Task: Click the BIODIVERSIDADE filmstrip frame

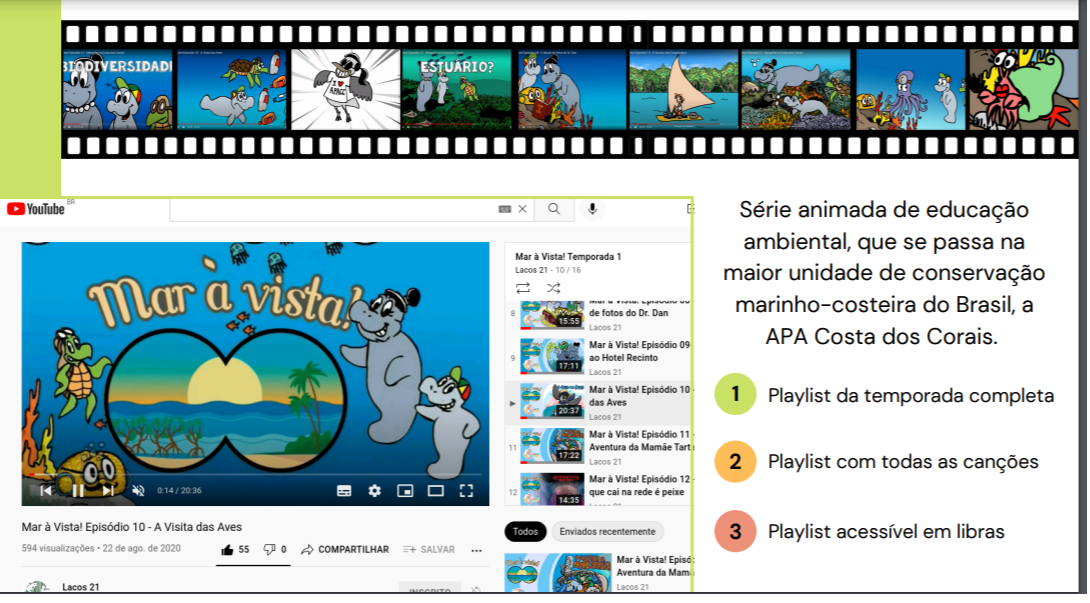Action: (117, 90)
